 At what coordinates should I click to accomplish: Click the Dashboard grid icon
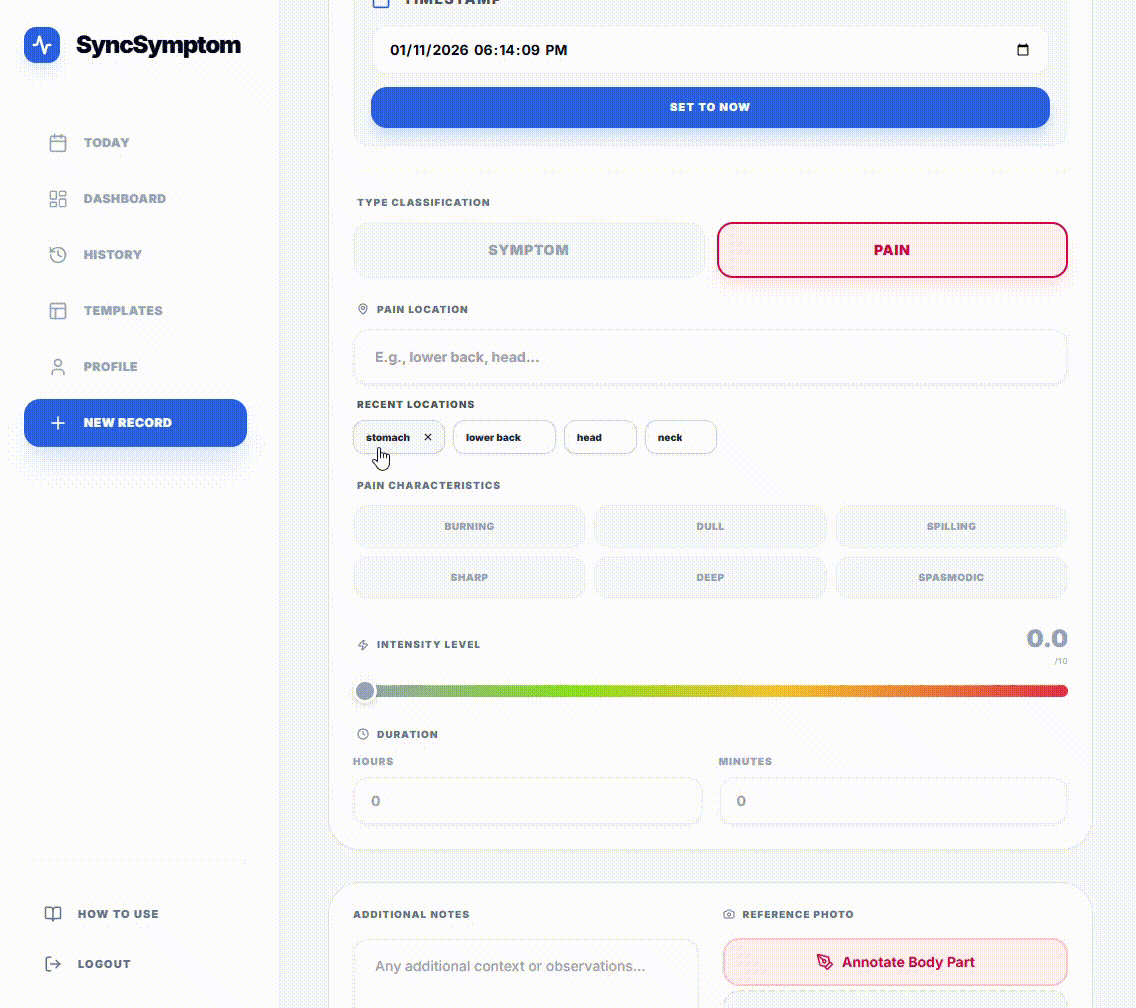click(58, 199)
